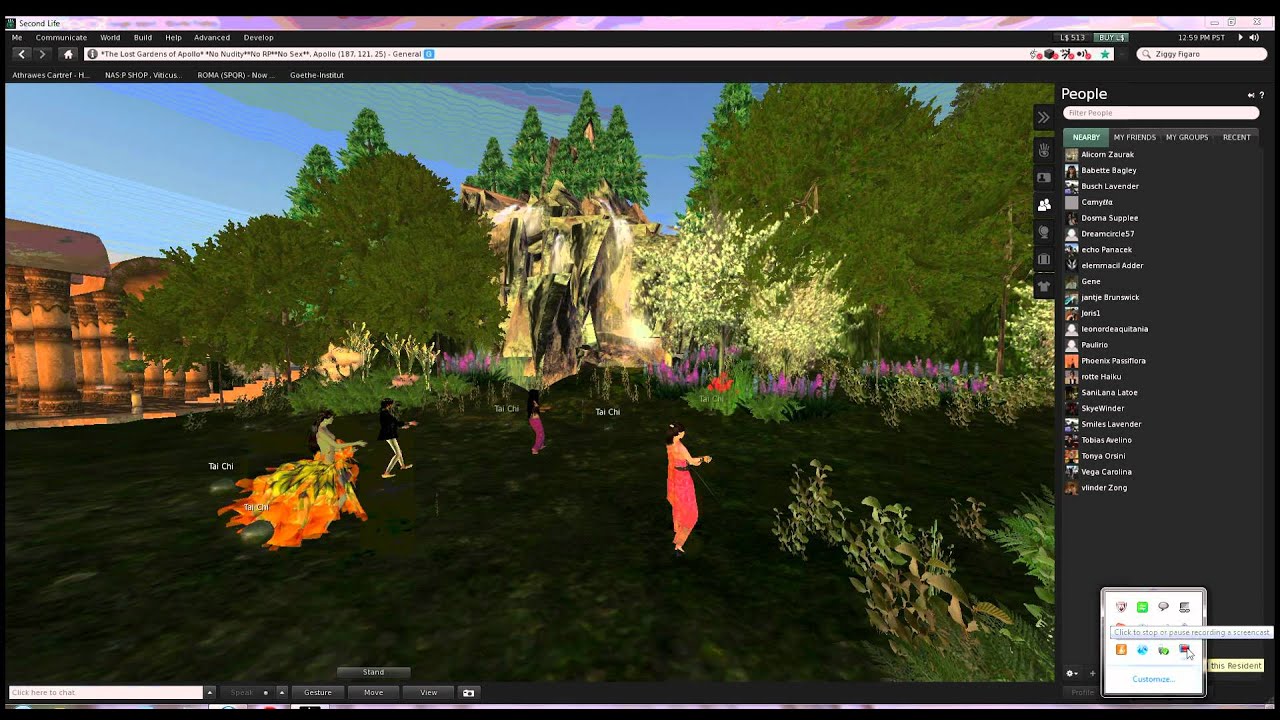This screenshot has width=1280, height=720.
Task: Open the Communicate menu
Action: [x=61, y=37]
